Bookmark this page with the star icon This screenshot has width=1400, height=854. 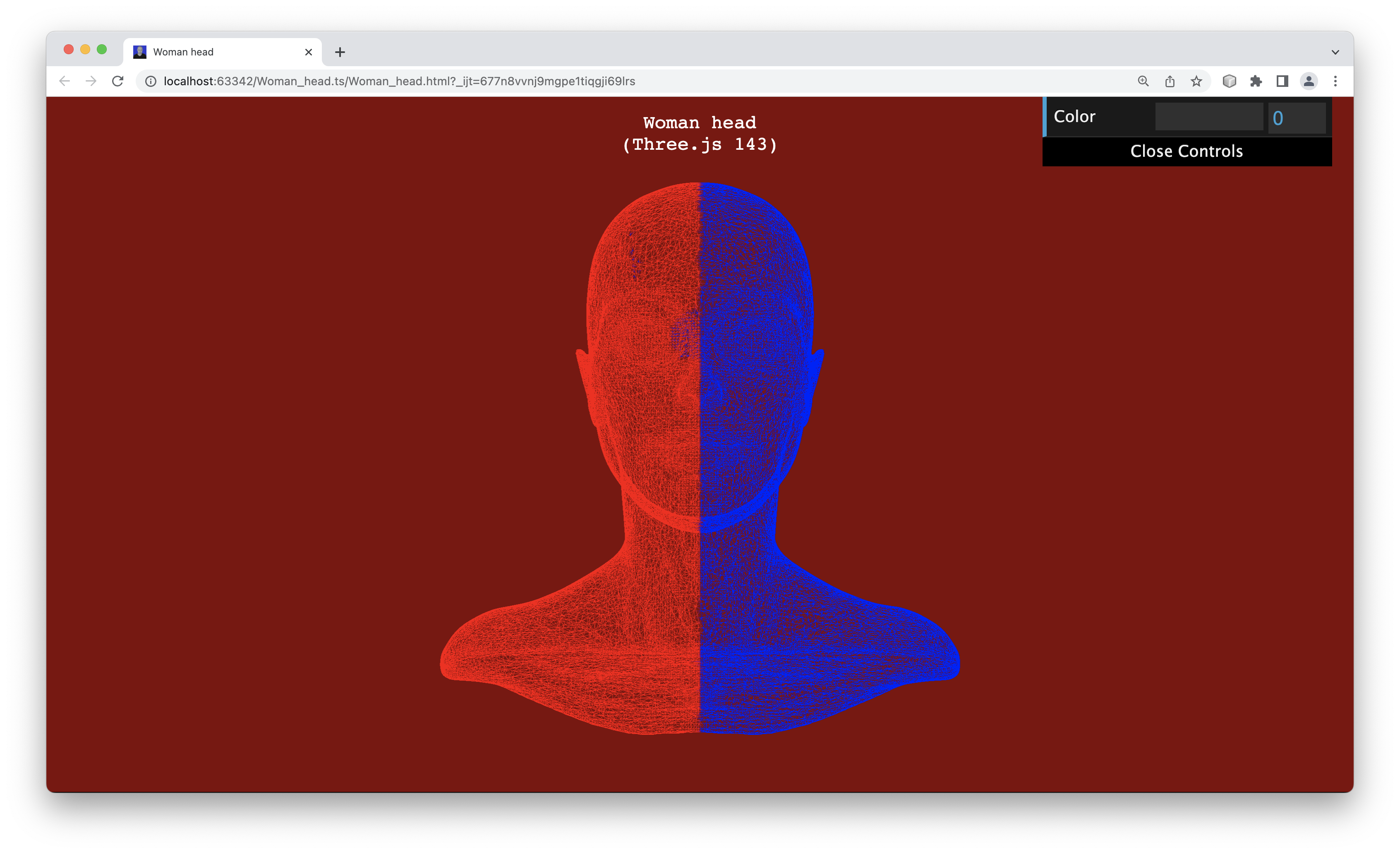pos(1196,81)
